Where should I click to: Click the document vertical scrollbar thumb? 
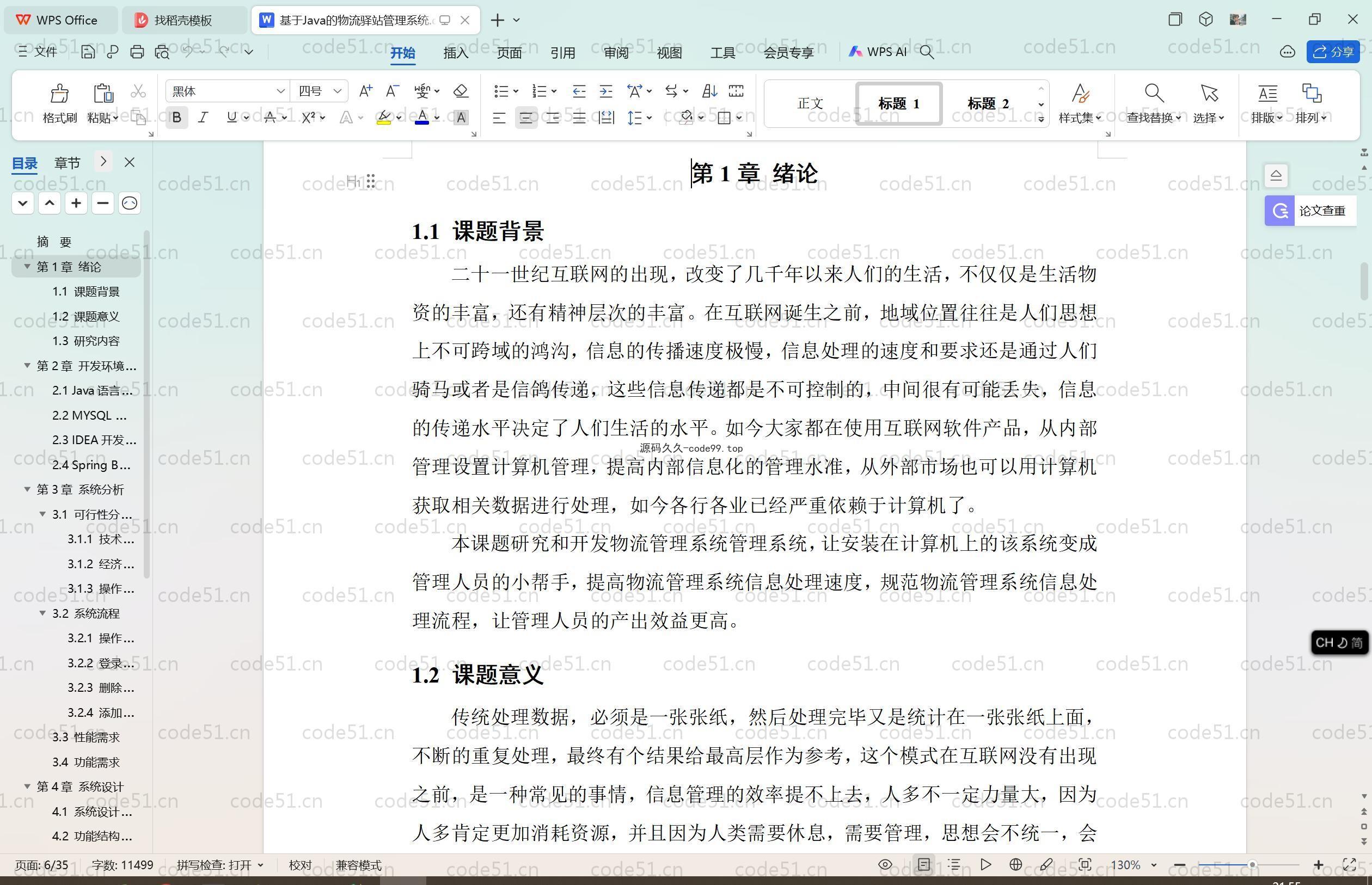[1364, 281]
